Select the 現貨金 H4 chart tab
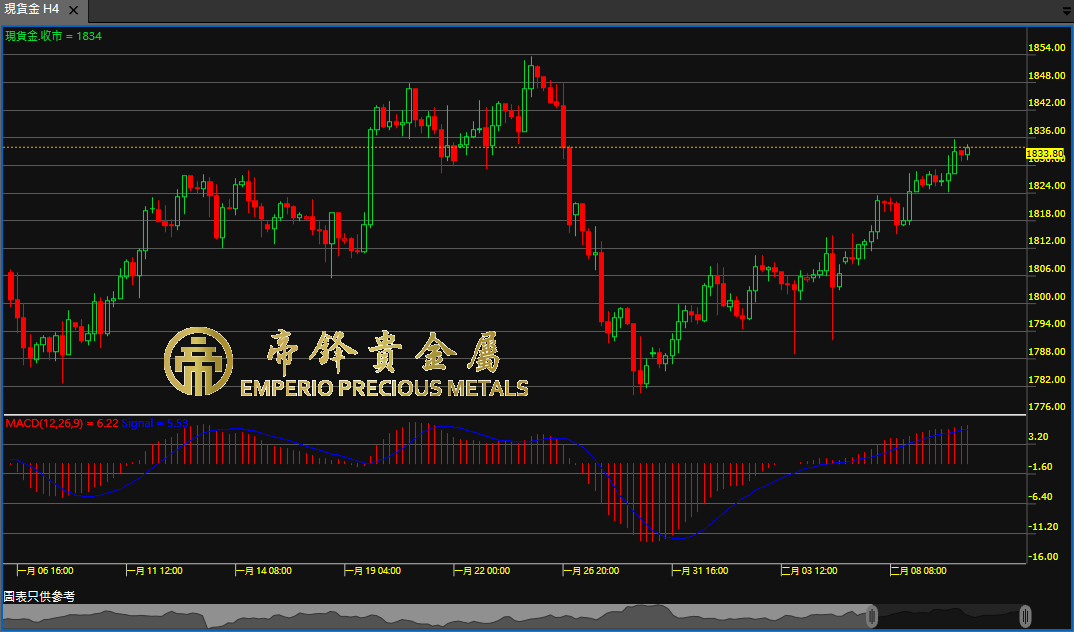 point(31,10)
